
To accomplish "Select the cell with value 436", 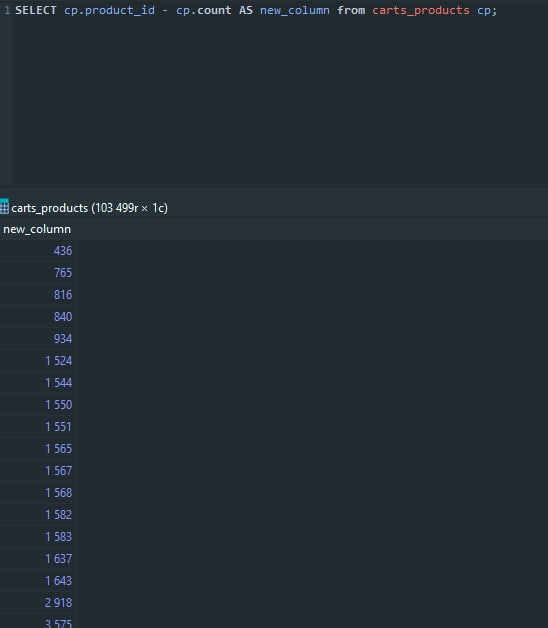I will pyautogui.click(x=38, y=251).
